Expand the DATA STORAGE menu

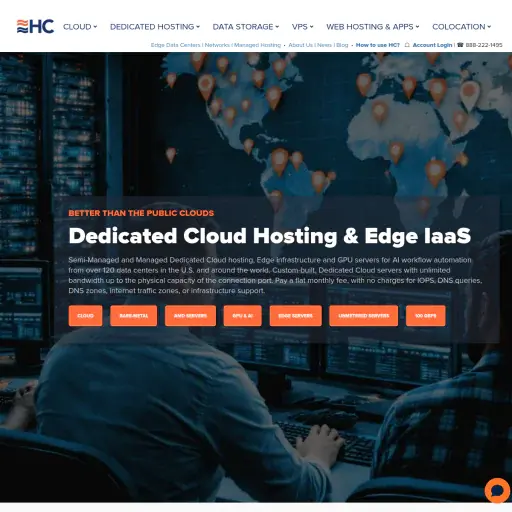tap(246, 27)
